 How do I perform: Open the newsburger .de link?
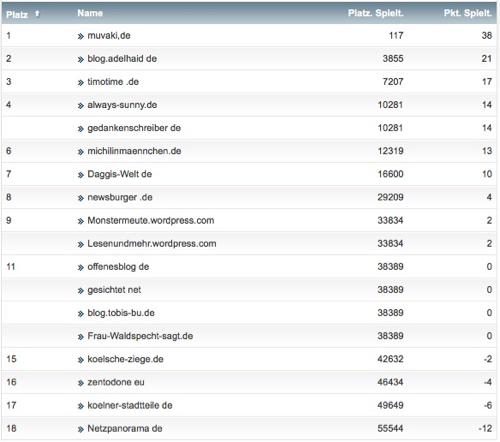(120, 197)
